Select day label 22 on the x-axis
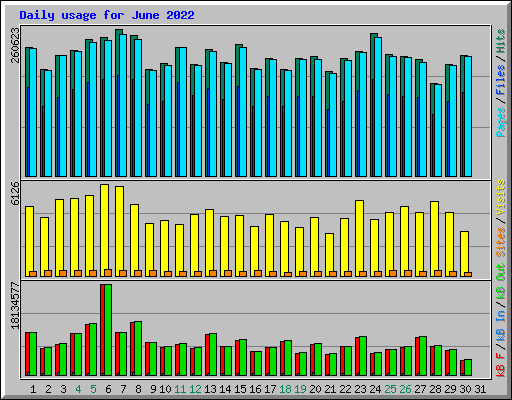 [x=345, y=389]
